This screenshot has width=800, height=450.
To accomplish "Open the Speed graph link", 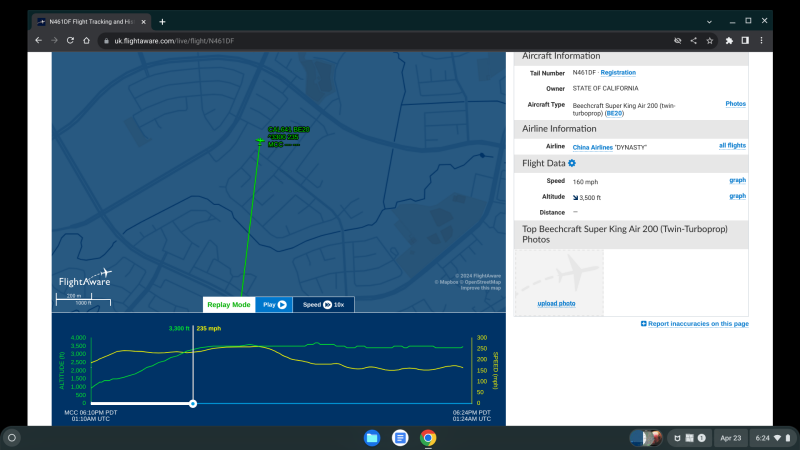I will tap(737, 180).
